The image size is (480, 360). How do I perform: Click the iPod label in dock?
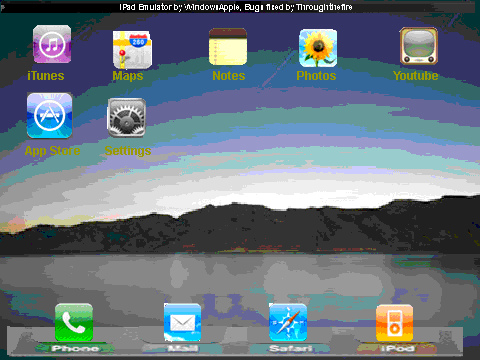pos(397,349)
